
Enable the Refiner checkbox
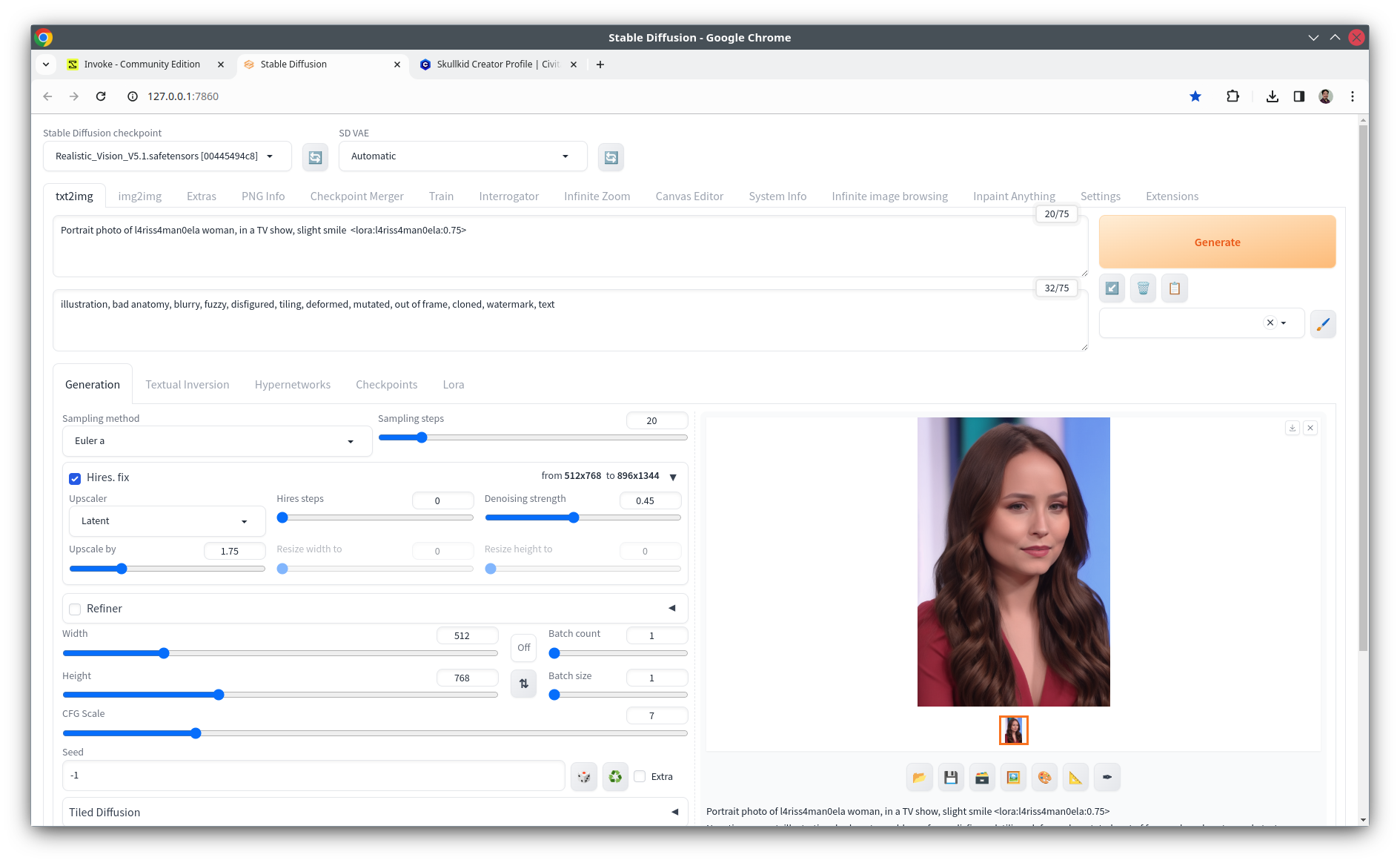75,609
